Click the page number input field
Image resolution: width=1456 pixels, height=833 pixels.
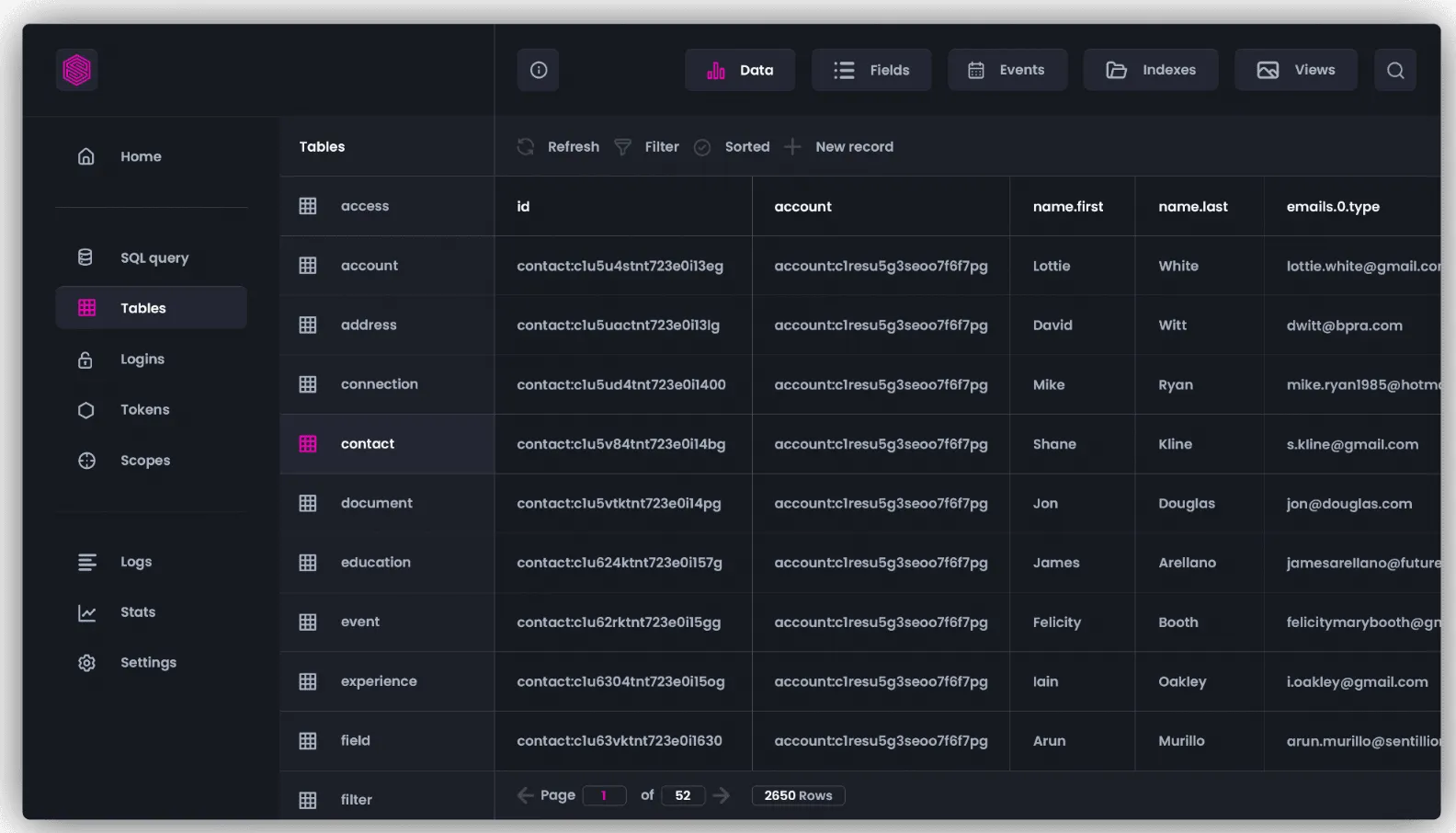[x=604, y=795]
